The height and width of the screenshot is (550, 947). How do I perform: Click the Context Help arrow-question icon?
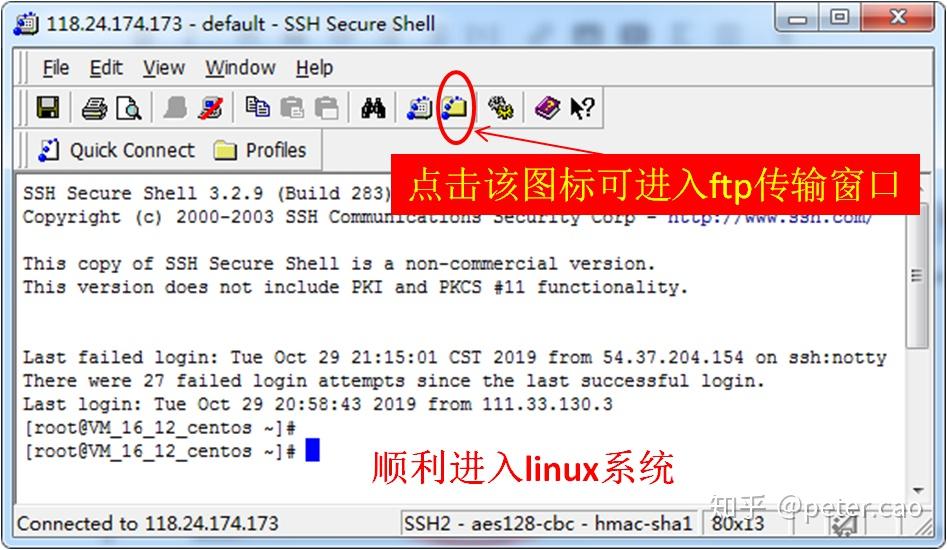(x=582, y=109)
